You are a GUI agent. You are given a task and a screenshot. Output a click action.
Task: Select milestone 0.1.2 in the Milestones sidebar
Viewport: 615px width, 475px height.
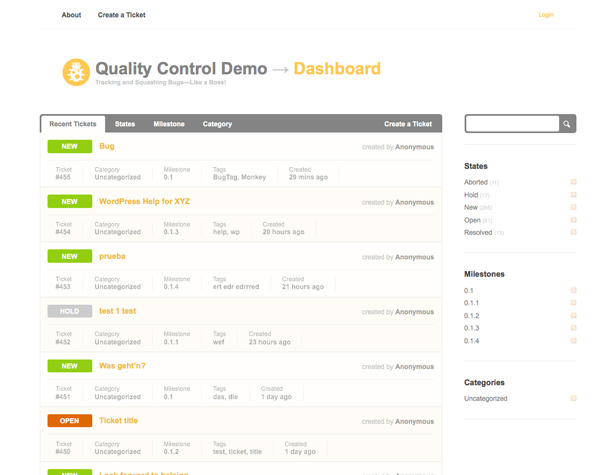(471, 316)
